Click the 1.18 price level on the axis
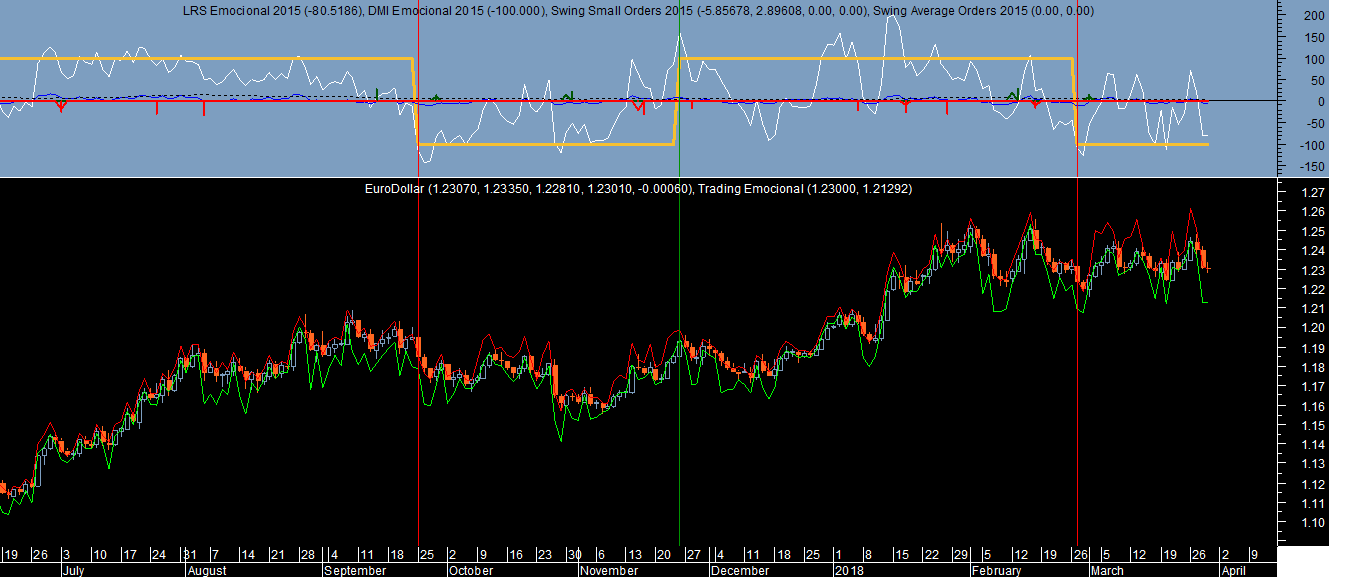This screenshot has height=577, width=1352. pos(1313,368)
